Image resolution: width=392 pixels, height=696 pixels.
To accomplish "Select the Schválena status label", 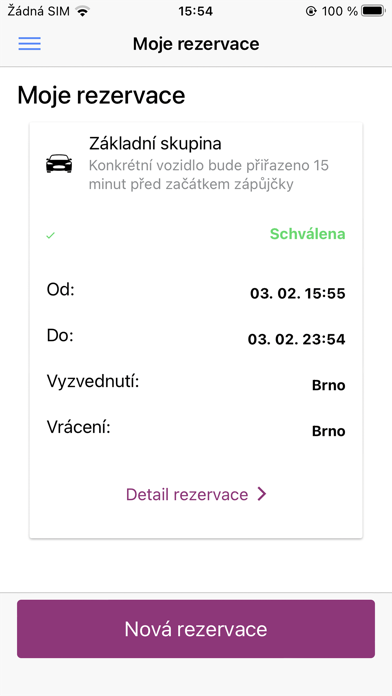I will click(x=308, y=234).
